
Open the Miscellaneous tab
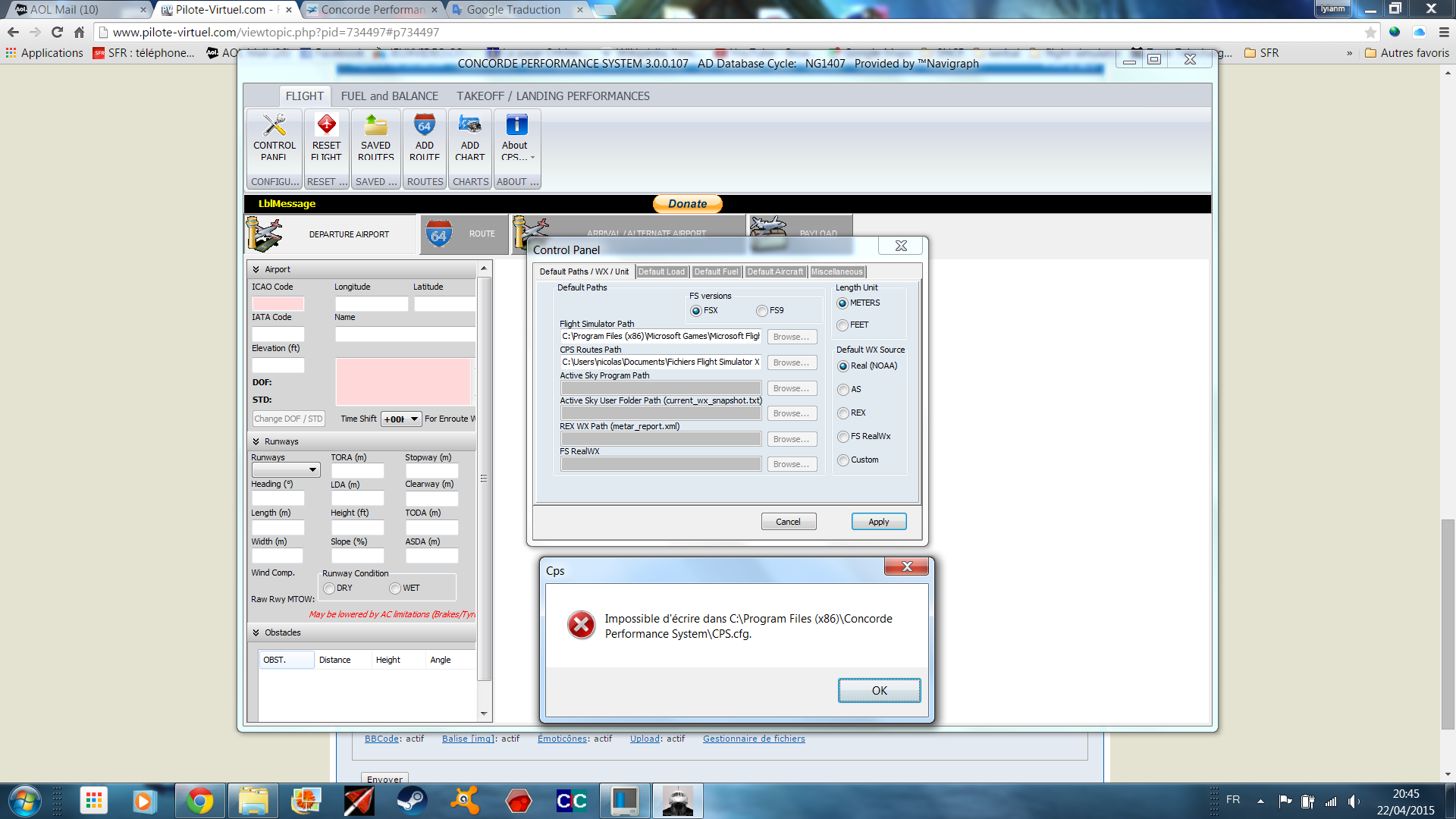(837, 272)
